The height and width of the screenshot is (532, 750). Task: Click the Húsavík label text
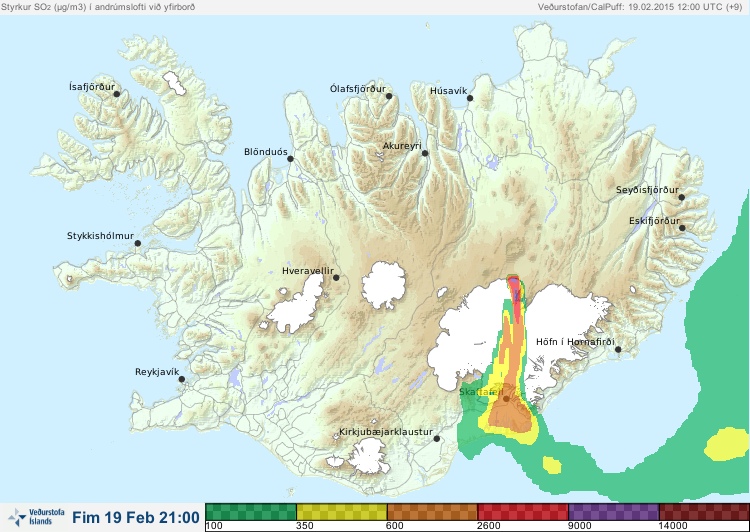448,91
